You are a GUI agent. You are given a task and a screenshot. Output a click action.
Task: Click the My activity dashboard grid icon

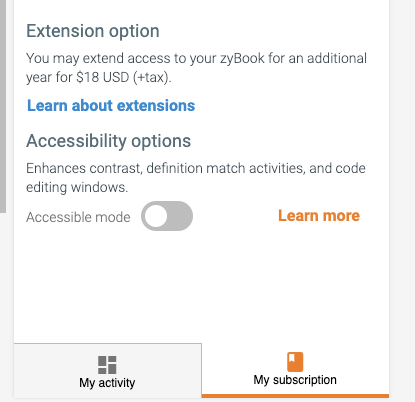[x=107, y=365]
